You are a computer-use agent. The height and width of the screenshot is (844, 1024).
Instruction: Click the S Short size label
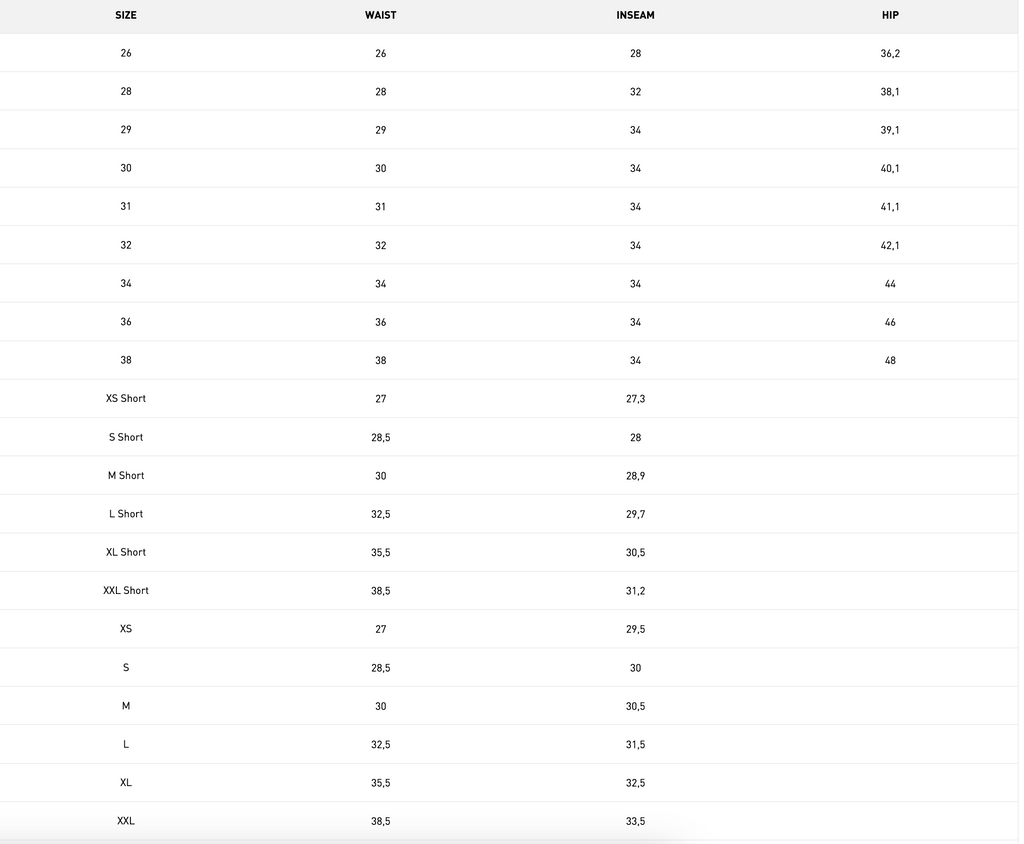126,437
